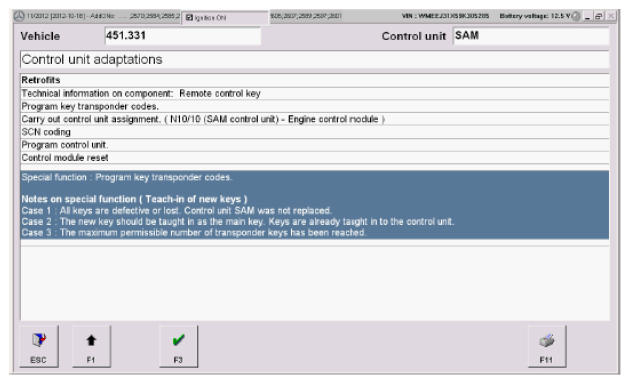
Task: Click Case 3 maximum keys reached note
Action: coord(194,233)
